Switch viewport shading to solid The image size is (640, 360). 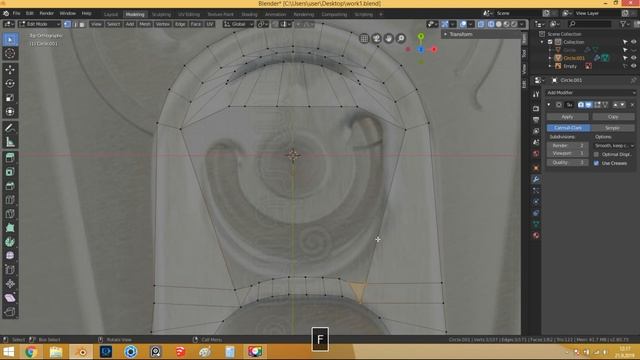point(498,24)
